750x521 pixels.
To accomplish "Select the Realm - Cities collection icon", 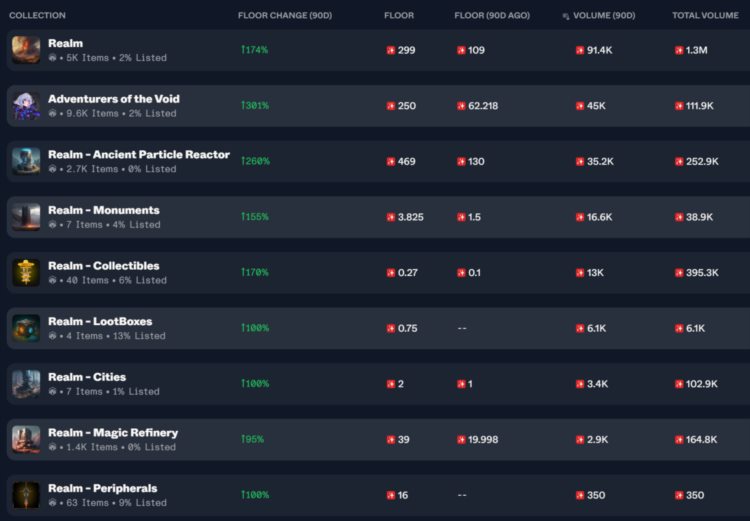I will (26, 383).
